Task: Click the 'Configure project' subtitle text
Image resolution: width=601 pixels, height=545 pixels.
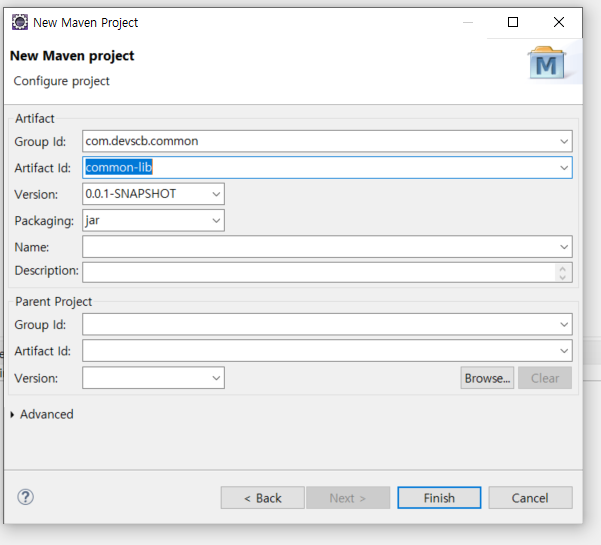Action: click(x=62, y=81)
